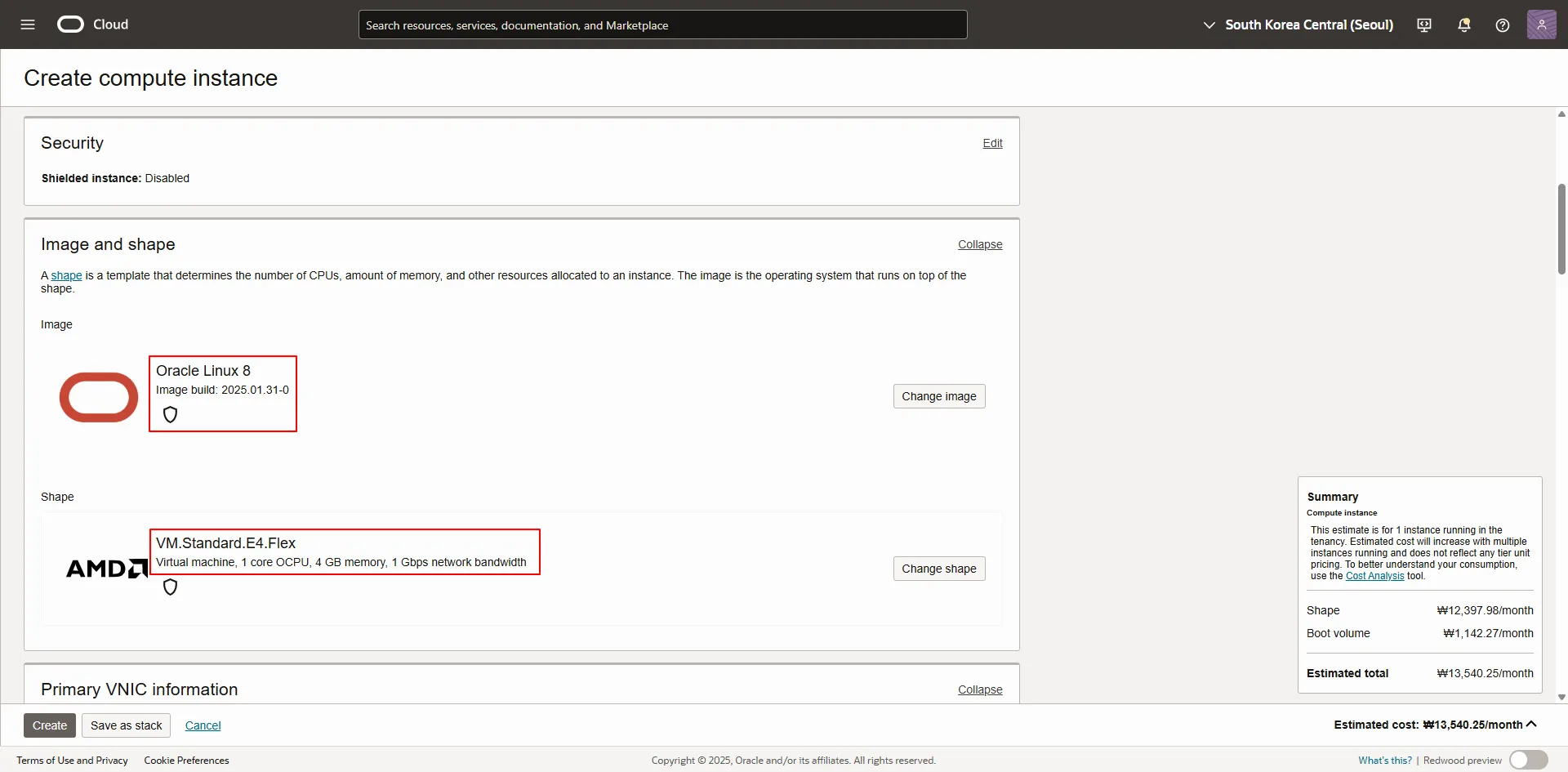Open the help question mark icon

(1503, 25)
